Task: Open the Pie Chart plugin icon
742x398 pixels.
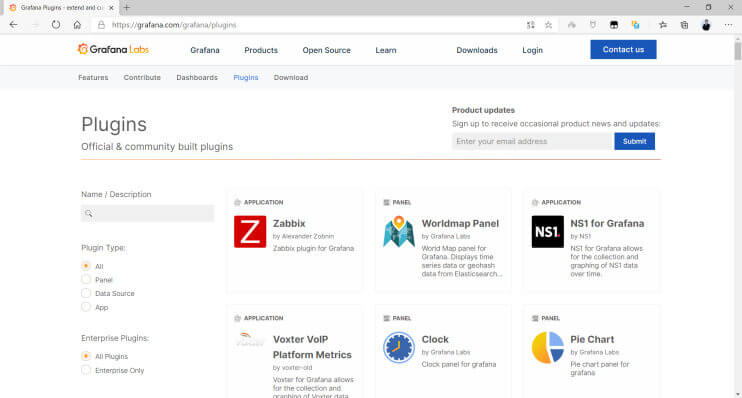Action: (x=548, y=347)
